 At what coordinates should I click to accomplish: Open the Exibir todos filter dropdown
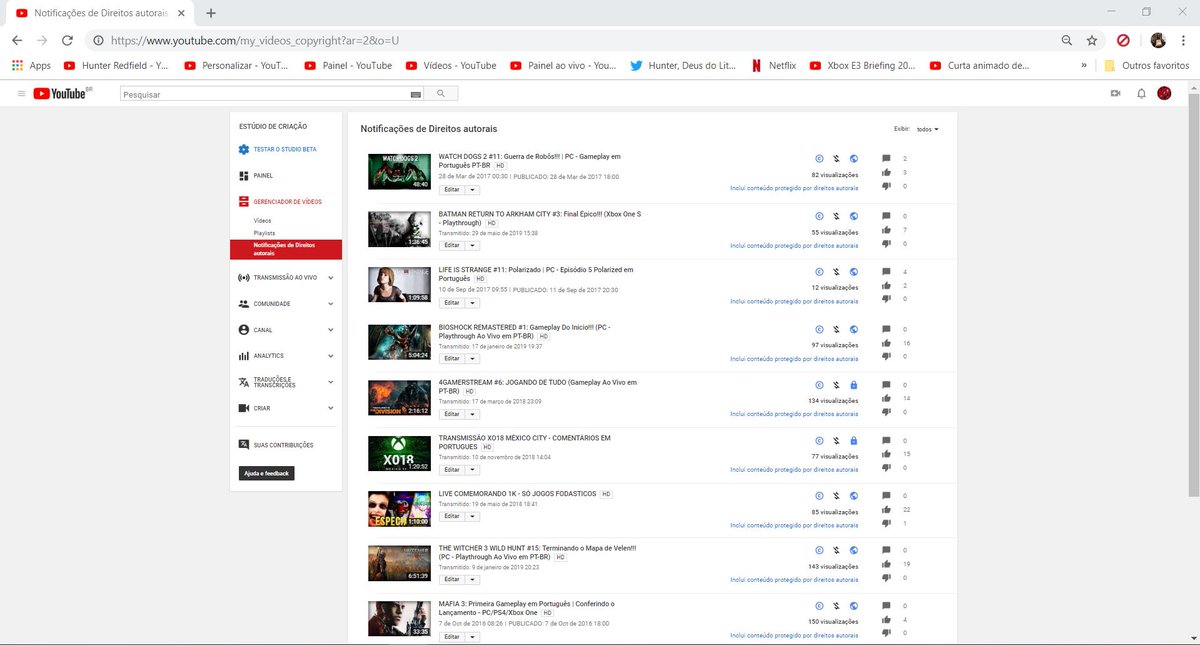(927, 129)
